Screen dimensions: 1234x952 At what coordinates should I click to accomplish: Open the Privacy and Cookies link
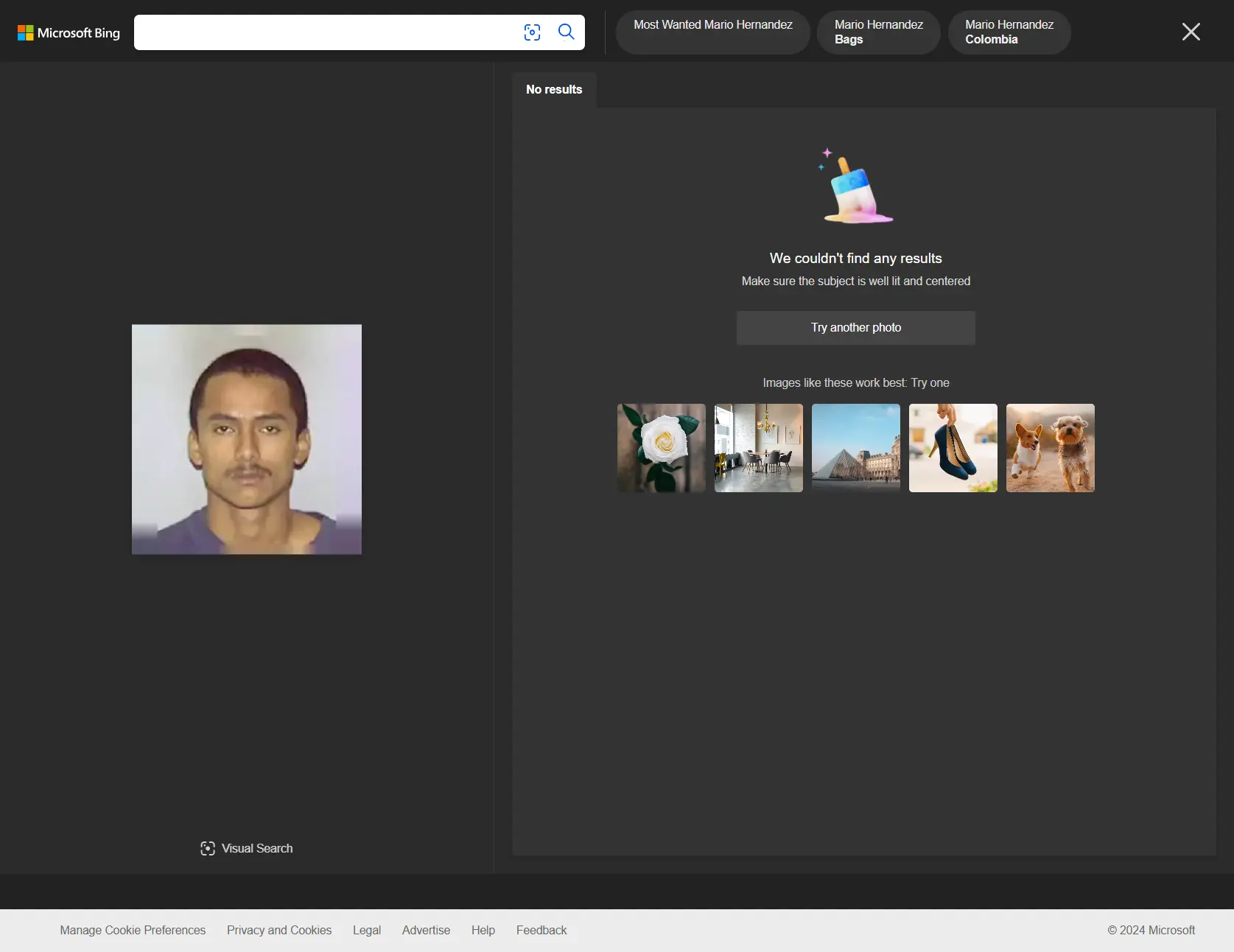point(279,930)
